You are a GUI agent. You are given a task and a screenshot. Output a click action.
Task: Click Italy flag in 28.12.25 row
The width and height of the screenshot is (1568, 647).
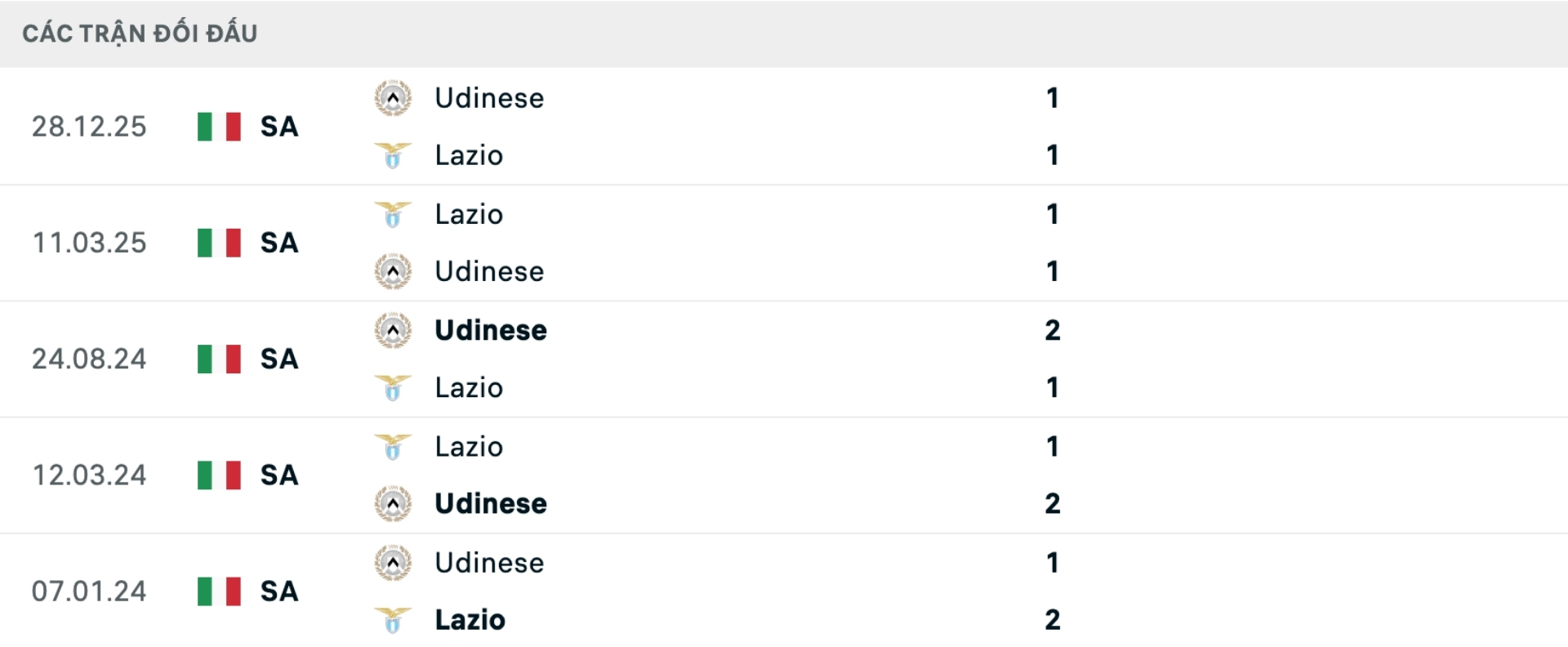click(219, 127)
